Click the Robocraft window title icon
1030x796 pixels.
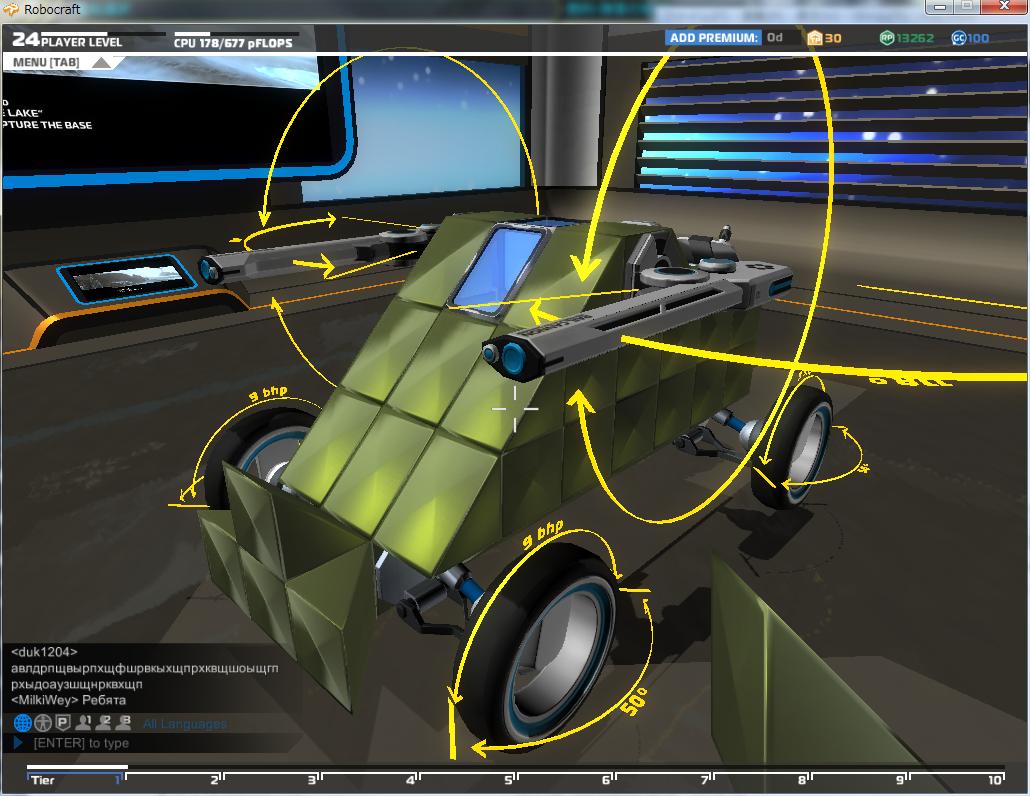(11, 9)
